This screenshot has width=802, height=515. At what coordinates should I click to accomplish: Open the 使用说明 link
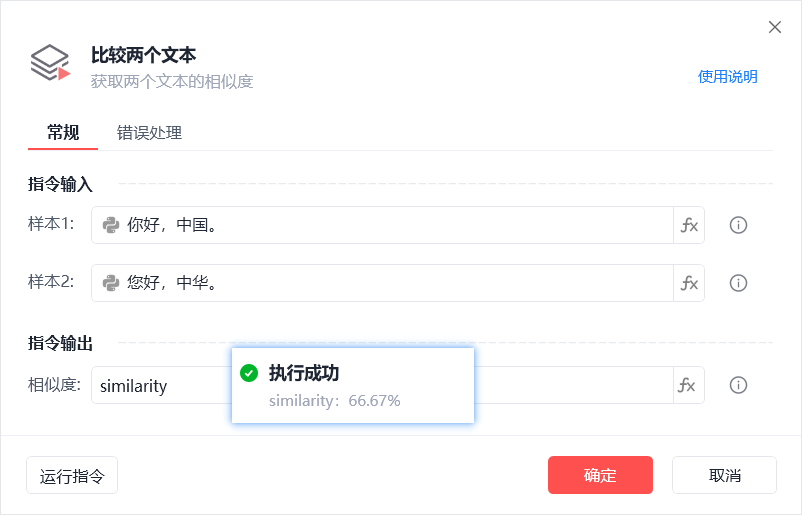click(x=727, y=77)
